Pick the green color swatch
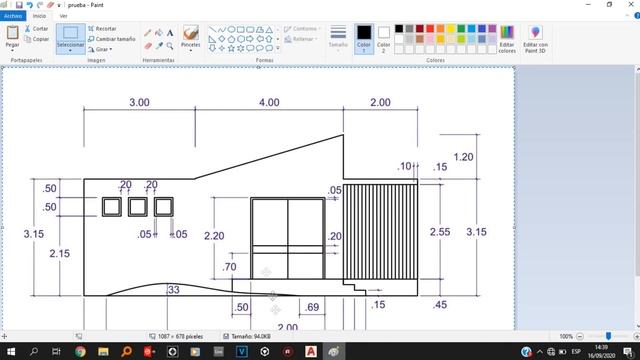 coord(461,29)
